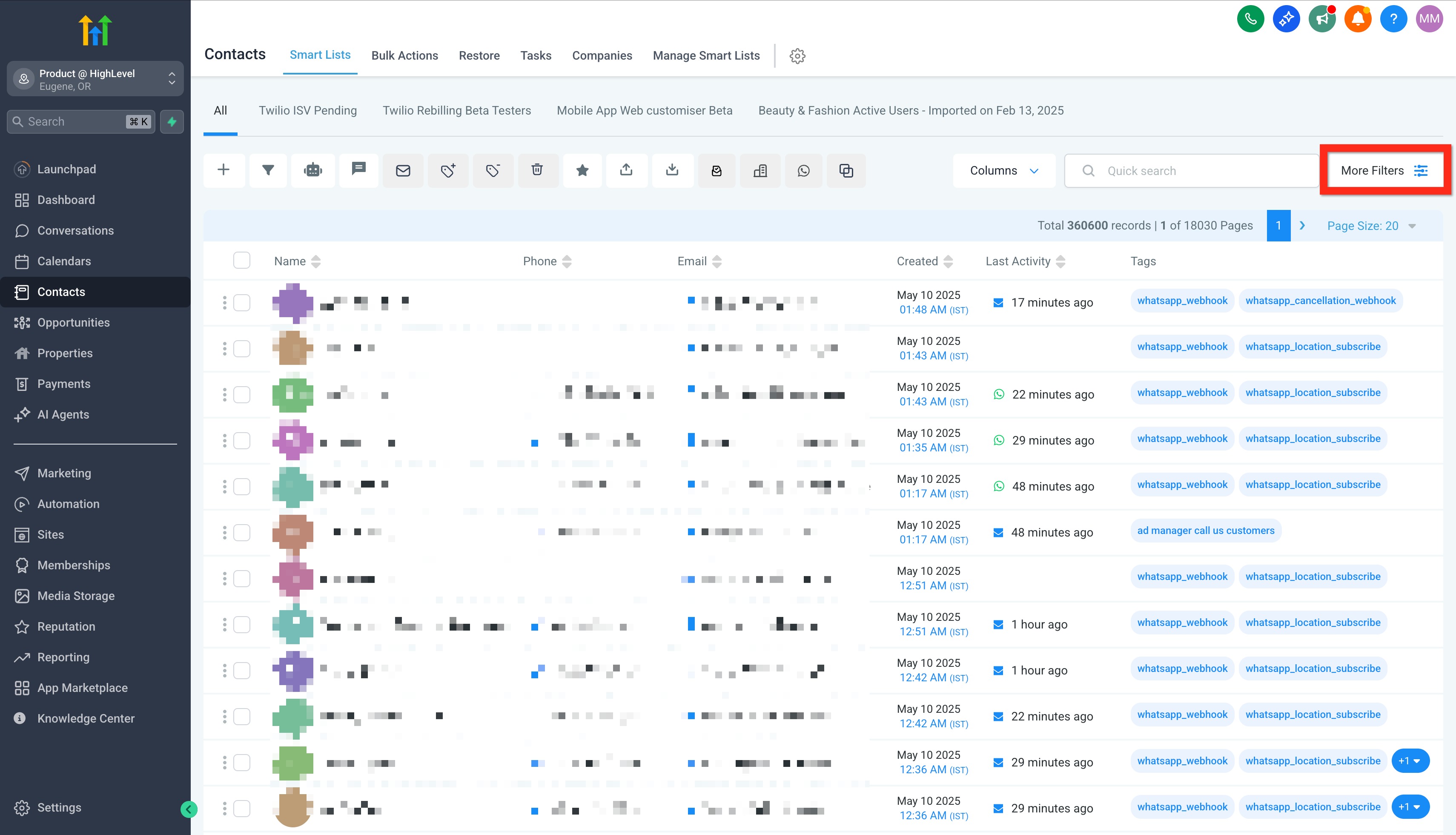Click the green phone dialer icon
The image size is (1456, 835).
(x=1250, y=19)
